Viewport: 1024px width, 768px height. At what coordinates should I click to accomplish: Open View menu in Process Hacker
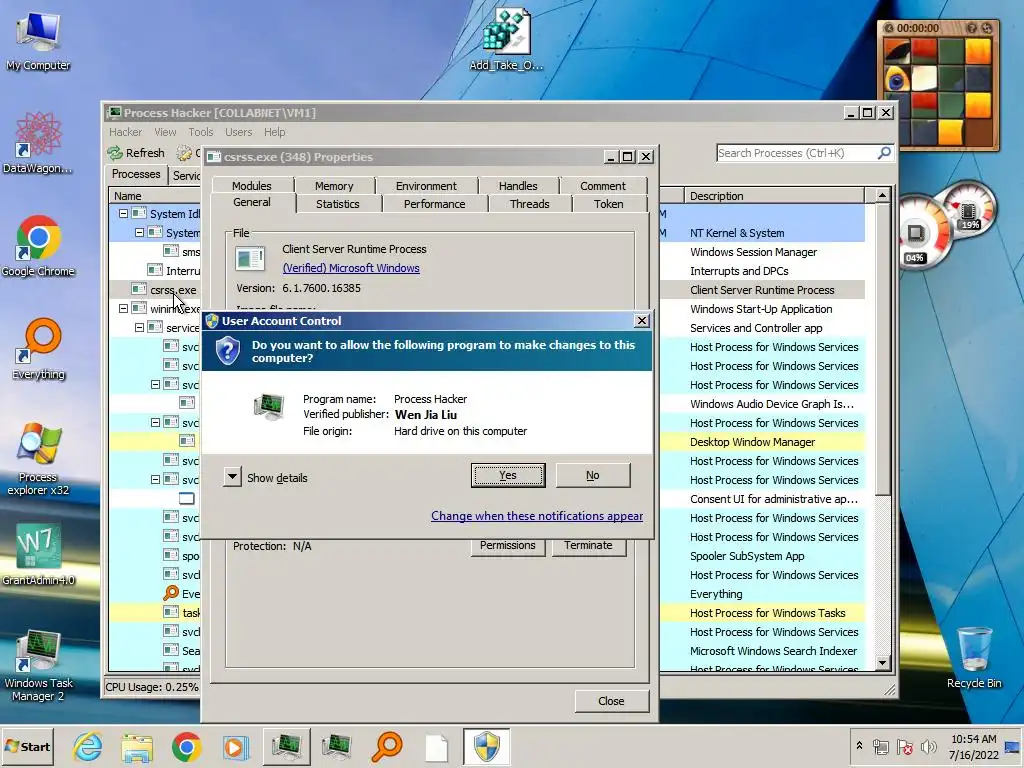(165, 132)
